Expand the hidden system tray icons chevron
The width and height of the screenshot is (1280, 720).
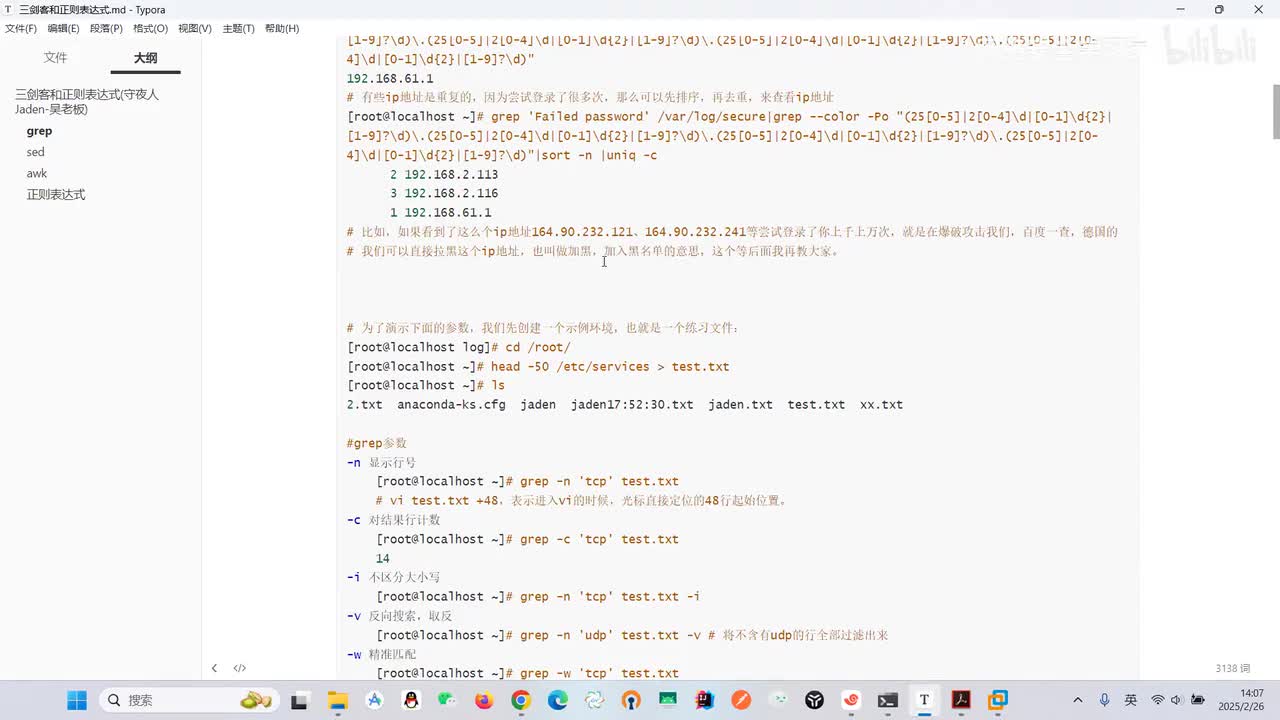pyautogui.click(x=1078, y=700)
